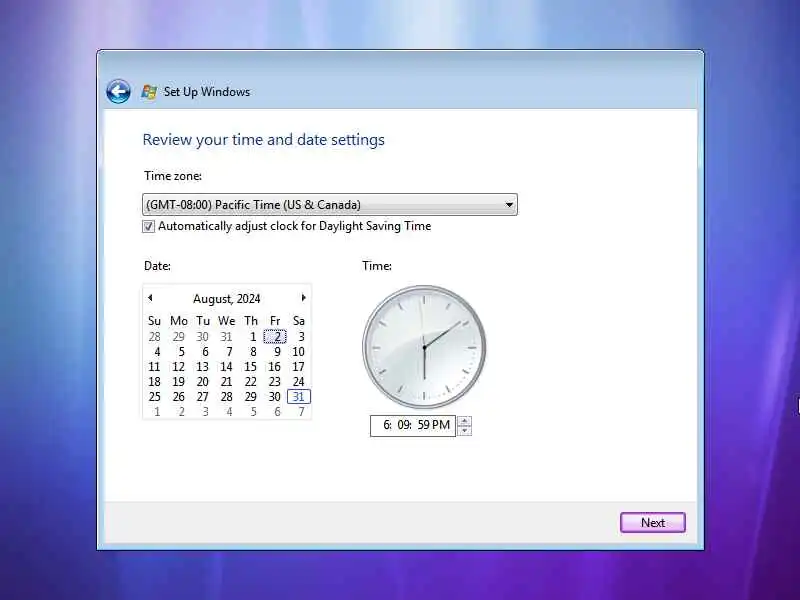Choose August 22 on the calendar
Viewport: 800px width, 600px height.
click(251, 382)
